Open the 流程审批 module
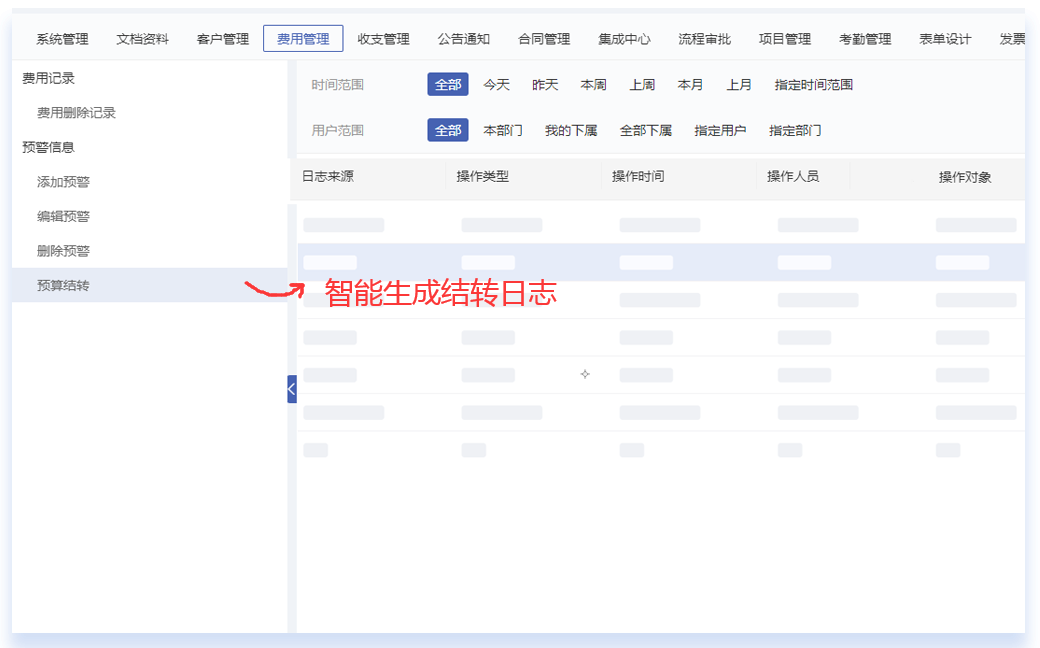 click(705, 38)
